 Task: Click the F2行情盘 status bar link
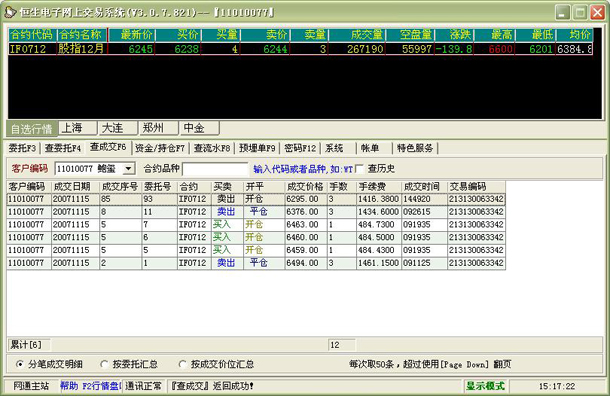pyautogui.click(x=102, y=386)
